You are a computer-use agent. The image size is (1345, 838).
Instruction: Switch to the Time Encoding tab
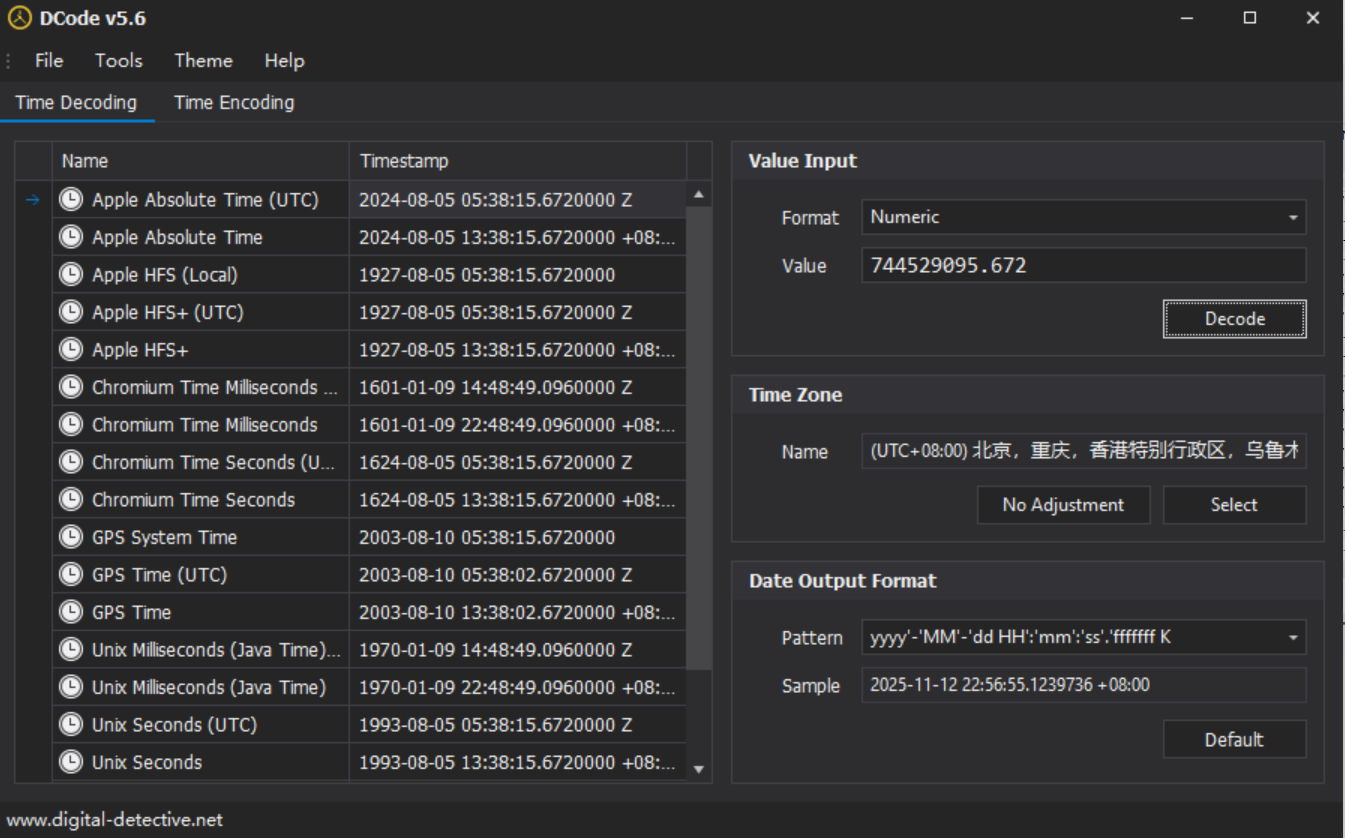point(234,102)
